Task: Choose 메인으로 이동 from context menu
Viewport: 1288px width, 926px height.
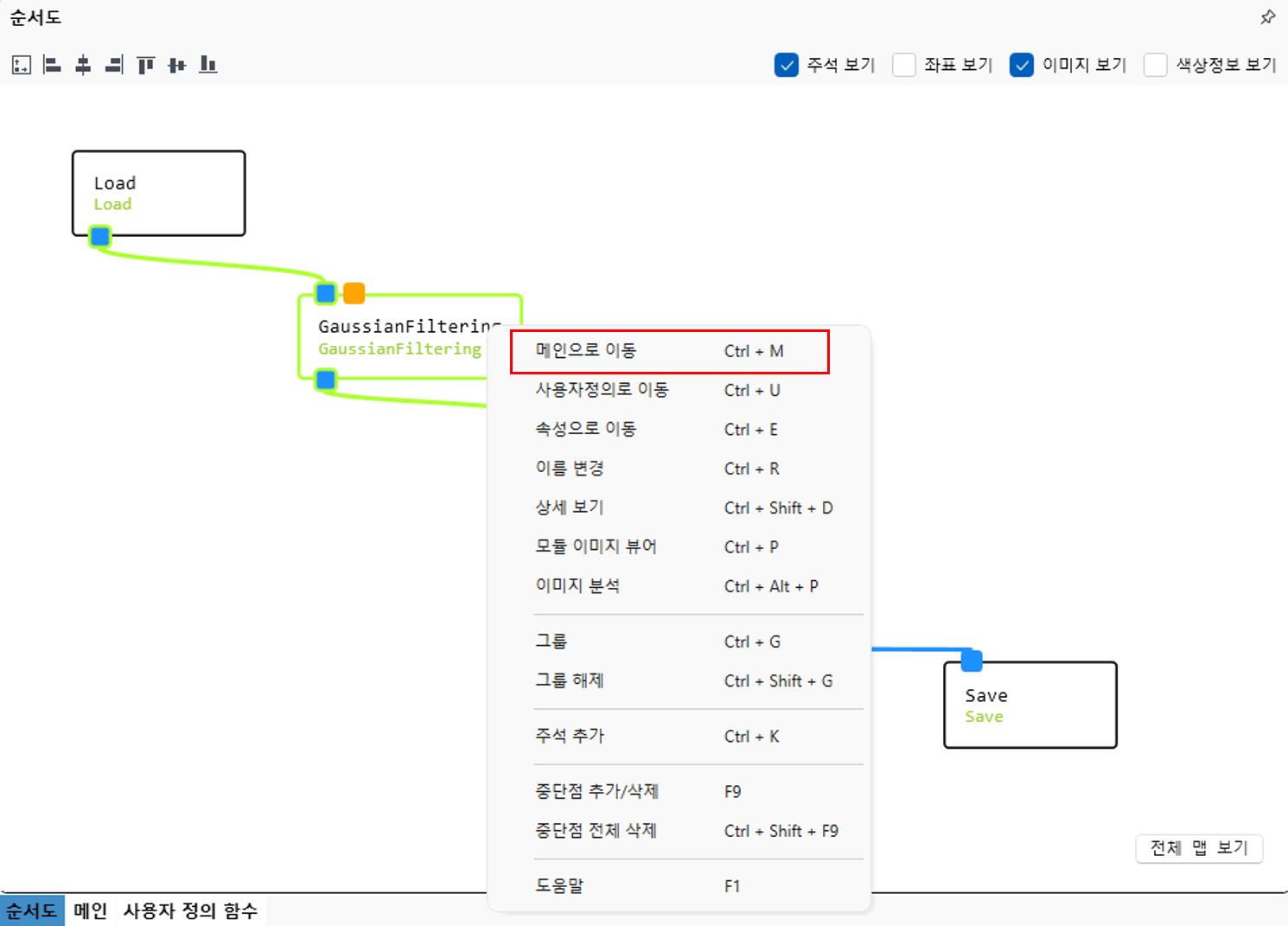Action: pos(585,351)
